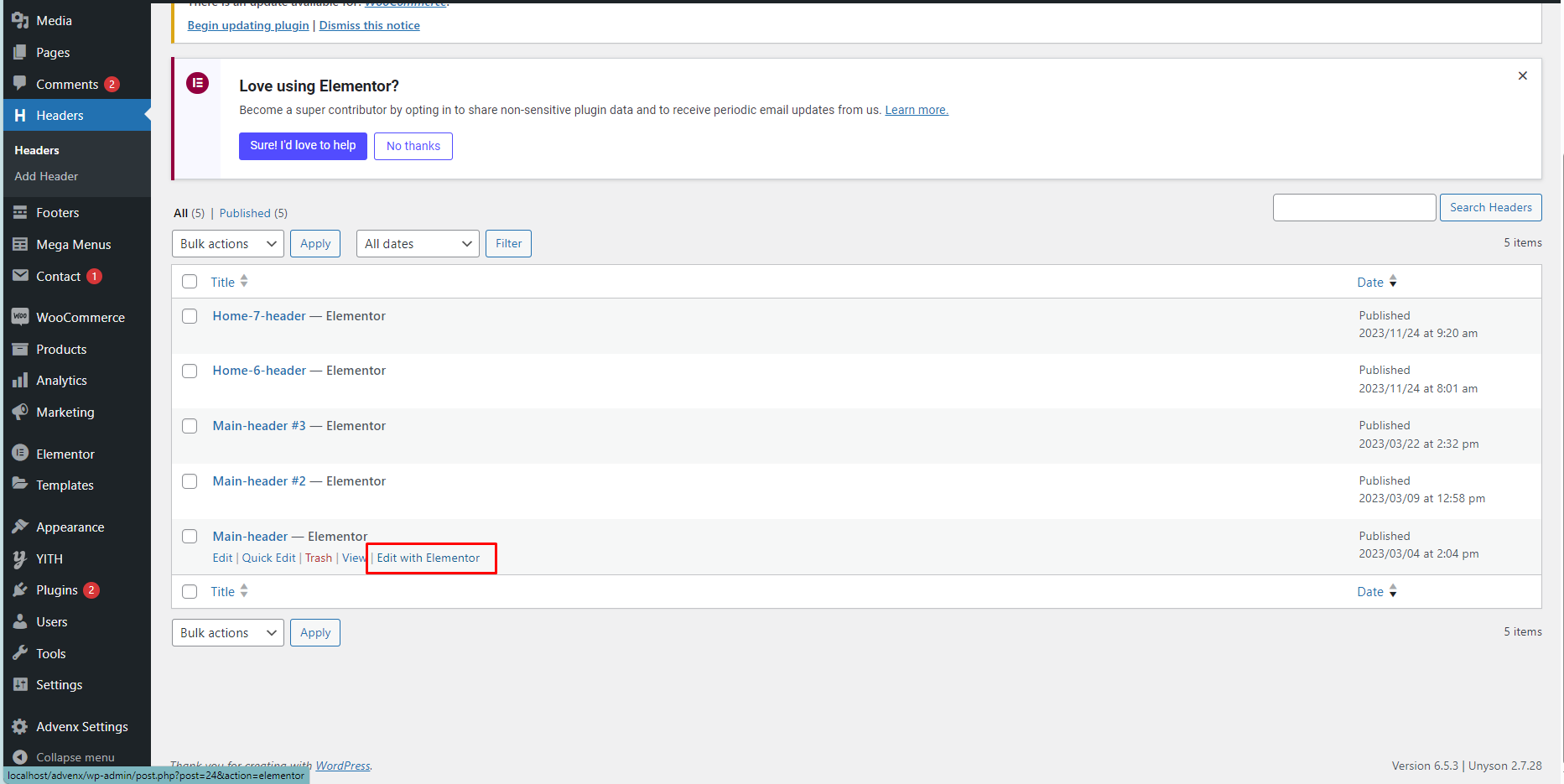Click the Appearance paintbrush icon
The width and height of the screenshot is (1564, 784).
coord(20,527)
